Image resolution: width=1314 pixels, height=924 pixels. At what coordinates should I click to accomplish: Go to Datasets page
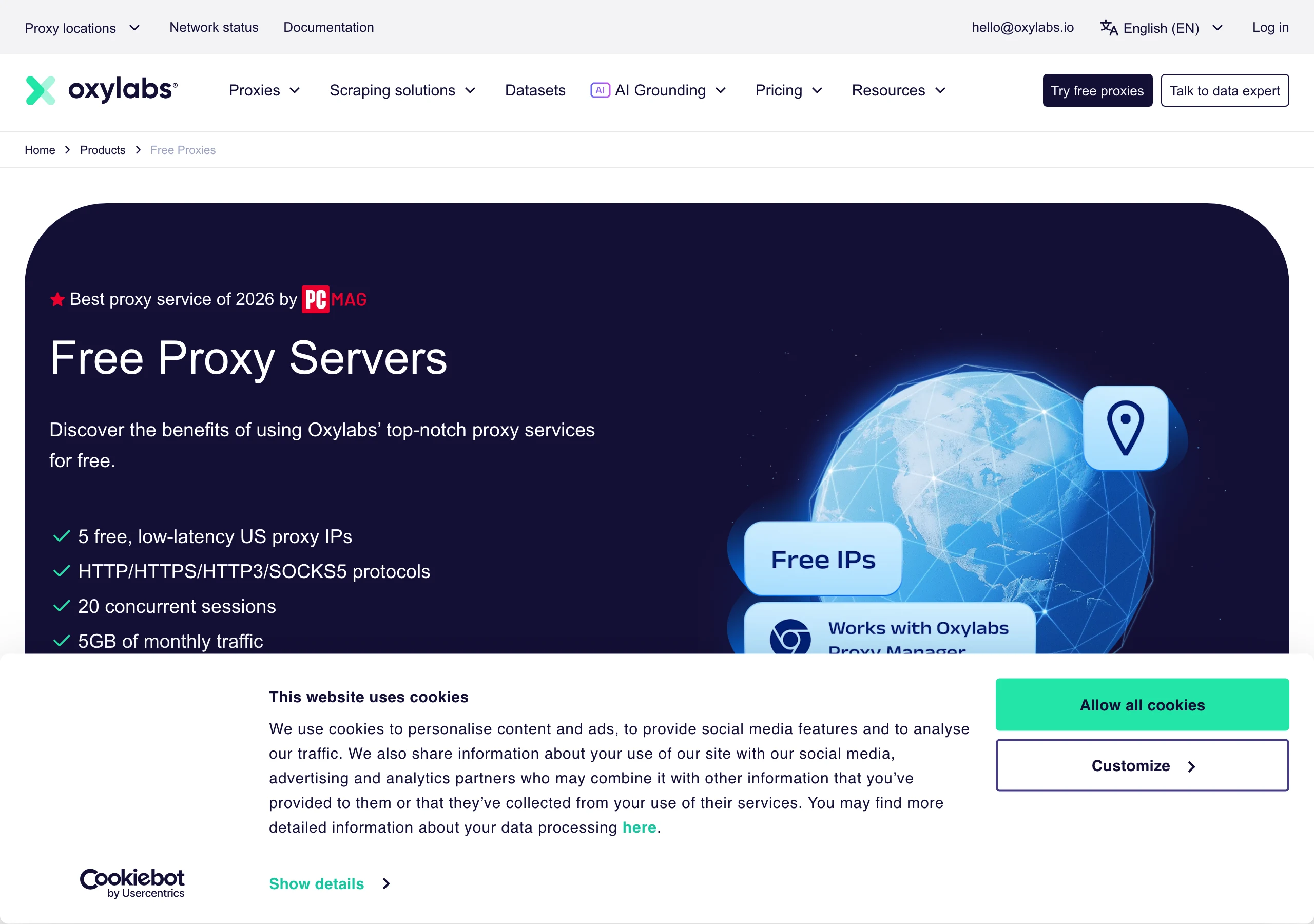tap(535, 90)
